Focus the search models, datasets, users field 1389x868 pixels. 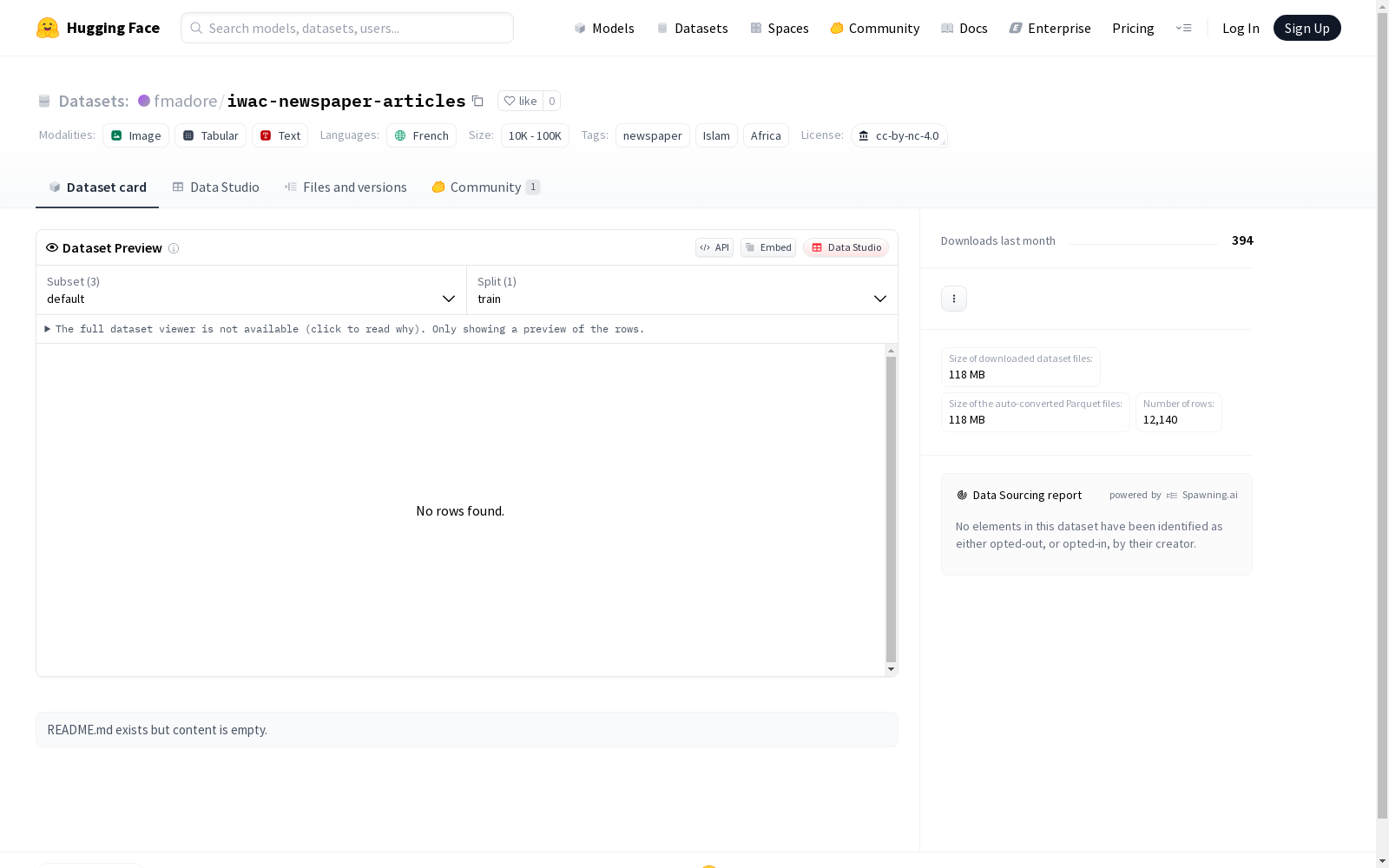347,28
